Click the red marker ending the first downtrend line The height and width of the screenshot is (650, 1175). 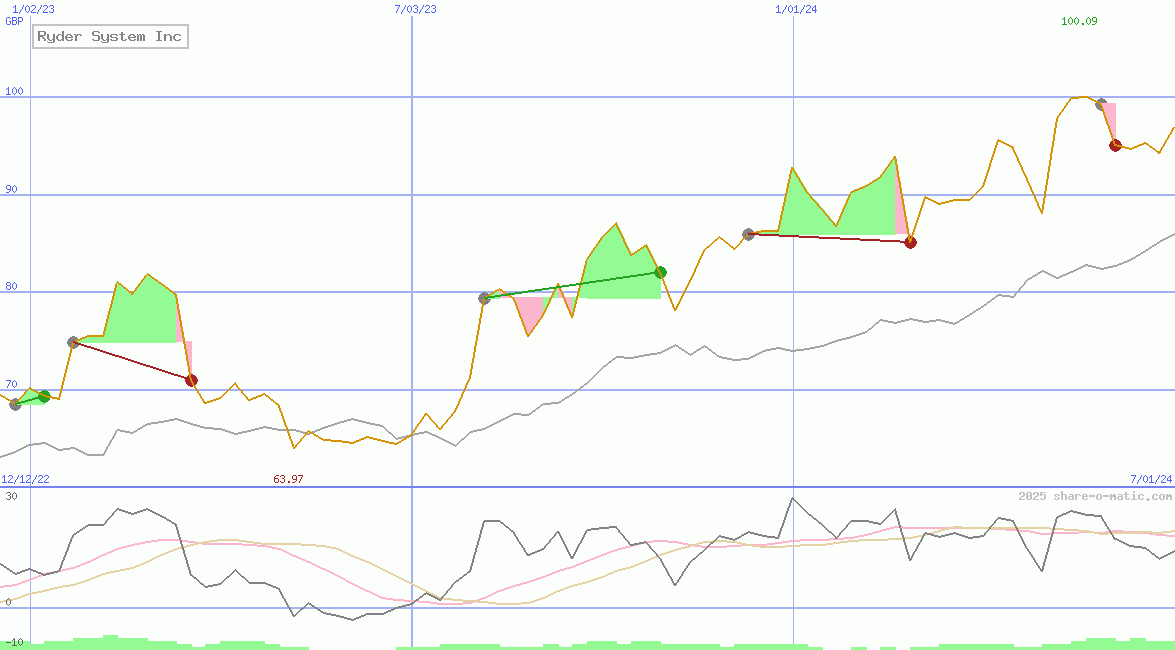pos(191,380)
